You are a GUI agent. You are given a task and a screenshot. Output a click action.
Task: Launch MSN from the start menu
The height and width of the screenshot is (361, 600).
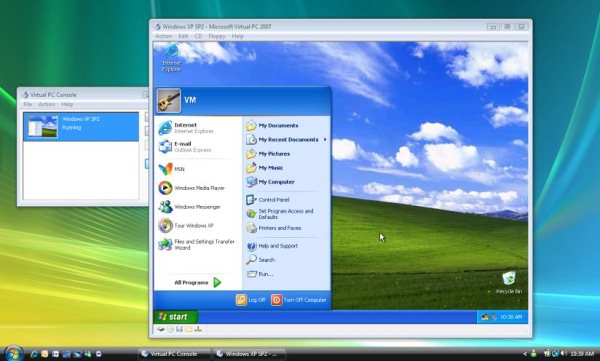pyautogui.click(x=171, y=169)
